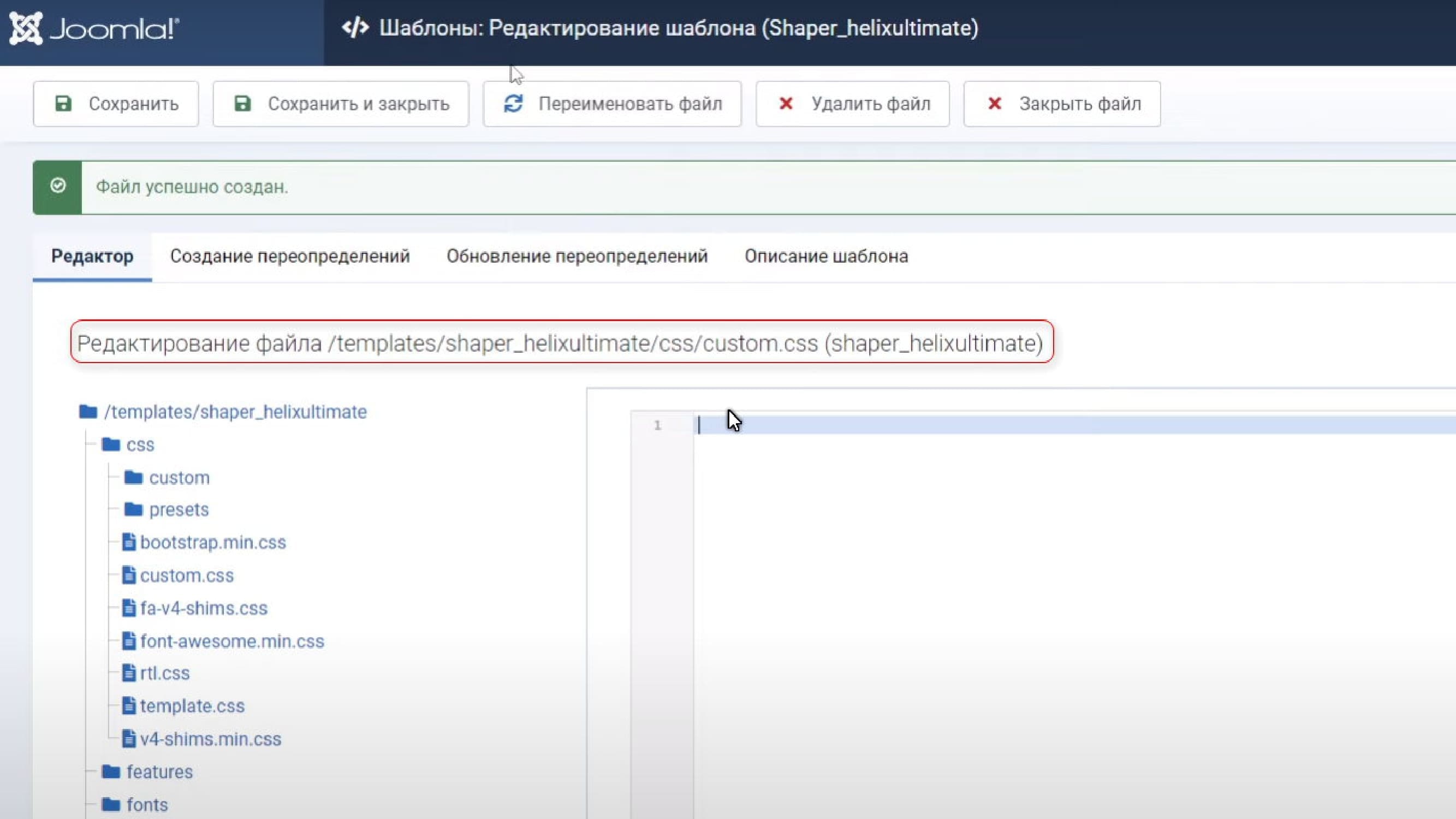1456x819 pixels.
Task: Click the floppy disk icon on Сохранить
Action: pyautogui.click(x=63, y=103)
